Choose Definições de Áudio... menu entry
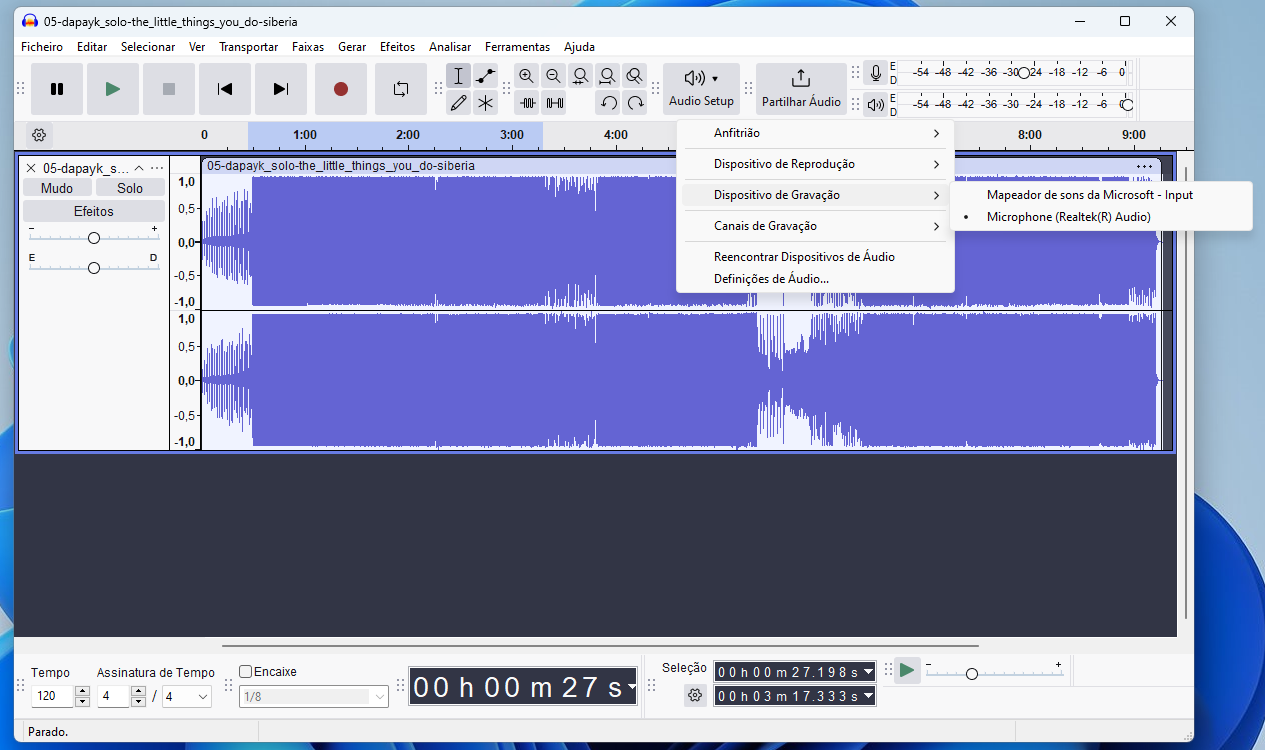The width and height of the screenshot is (1265, 750). click(x=771, y=279)
